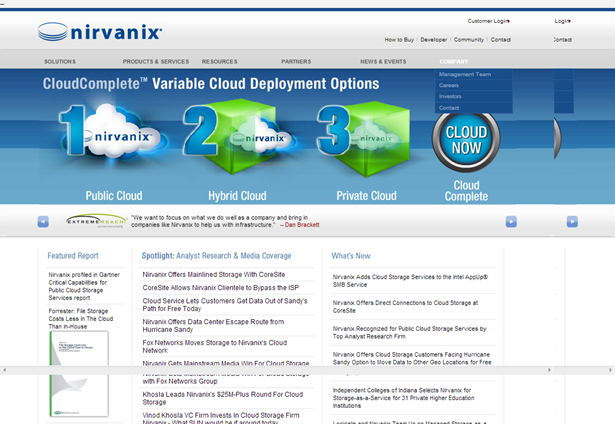Open the Community link

point(469,40)
